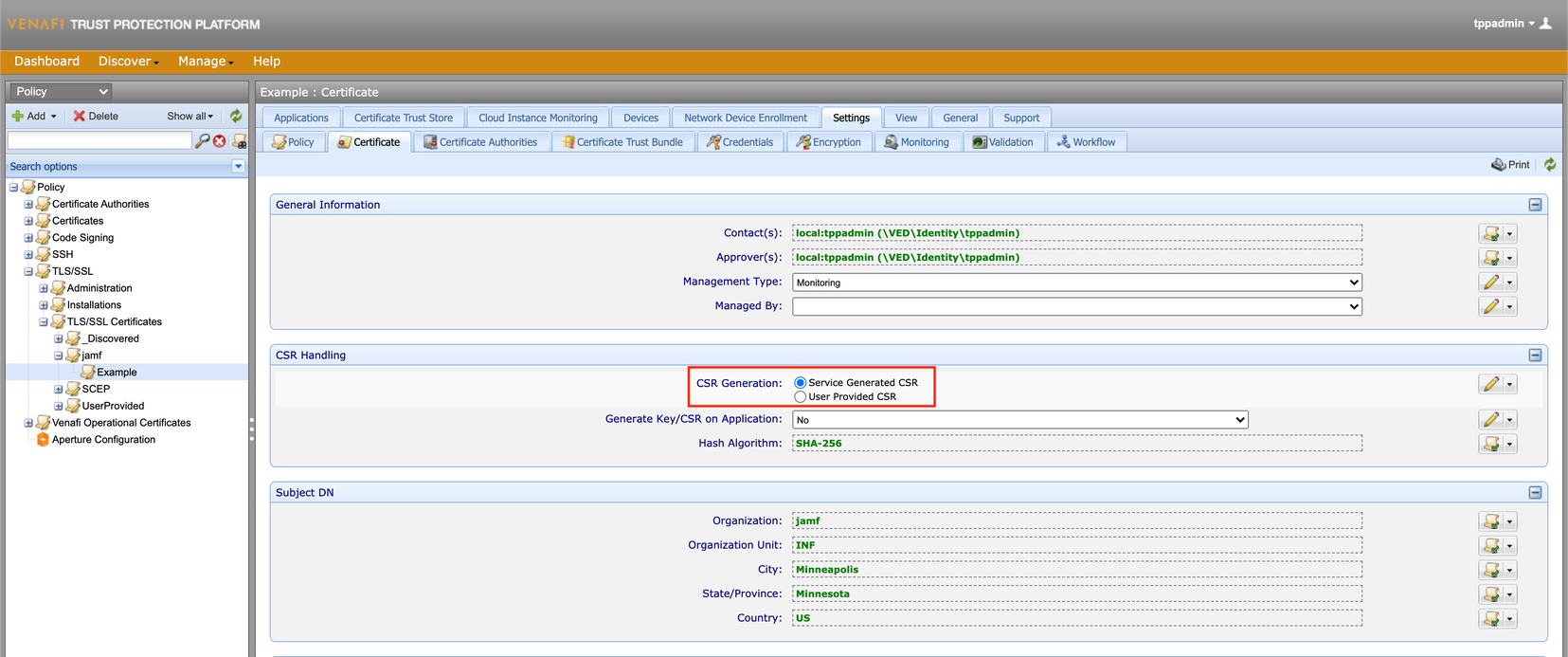The height and width of the screenshot is (657, 1568).
Task: Open the Encryption sub-tab
Action: point(829,142)
